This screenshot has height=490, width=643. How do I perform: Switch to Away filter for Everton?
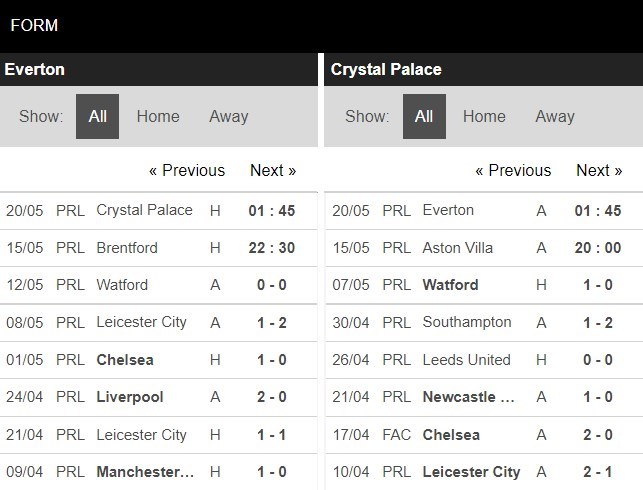coord(228,116)
